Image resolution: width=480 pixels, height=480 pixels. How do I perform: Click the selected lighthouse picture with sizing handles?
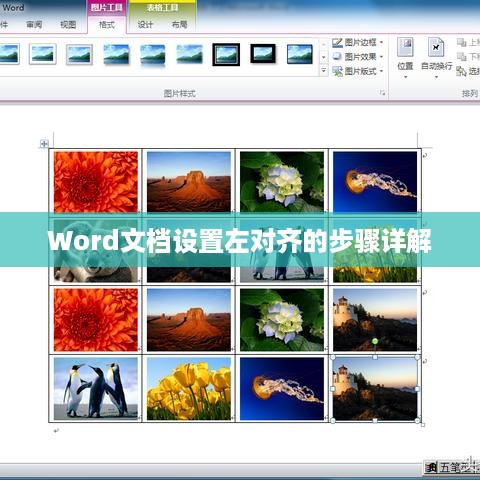[375, 389]
